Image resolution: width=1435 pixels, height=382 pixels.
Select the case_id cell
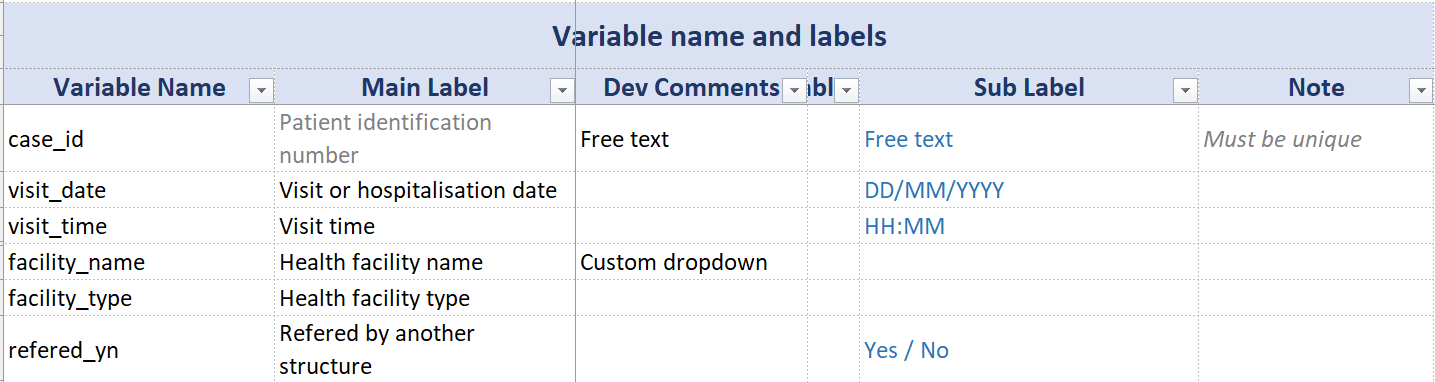click(139, 139)
